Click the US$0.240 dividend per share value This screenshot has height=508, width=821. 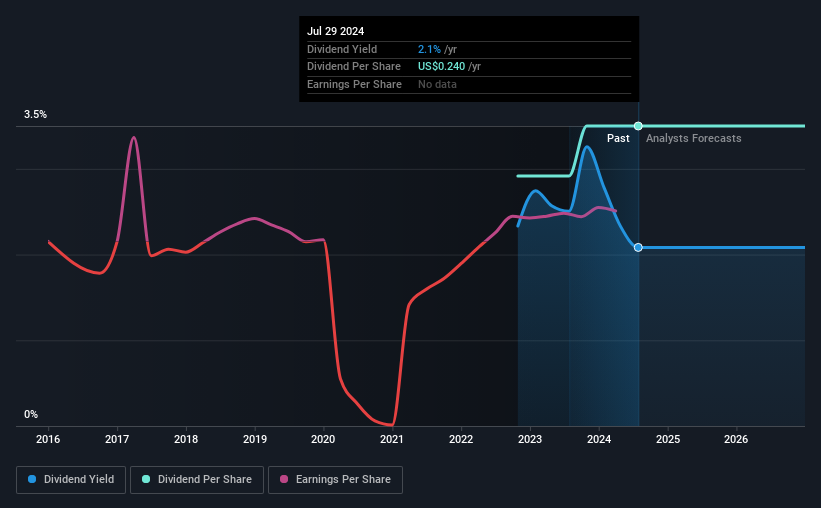tap(441, 67)
